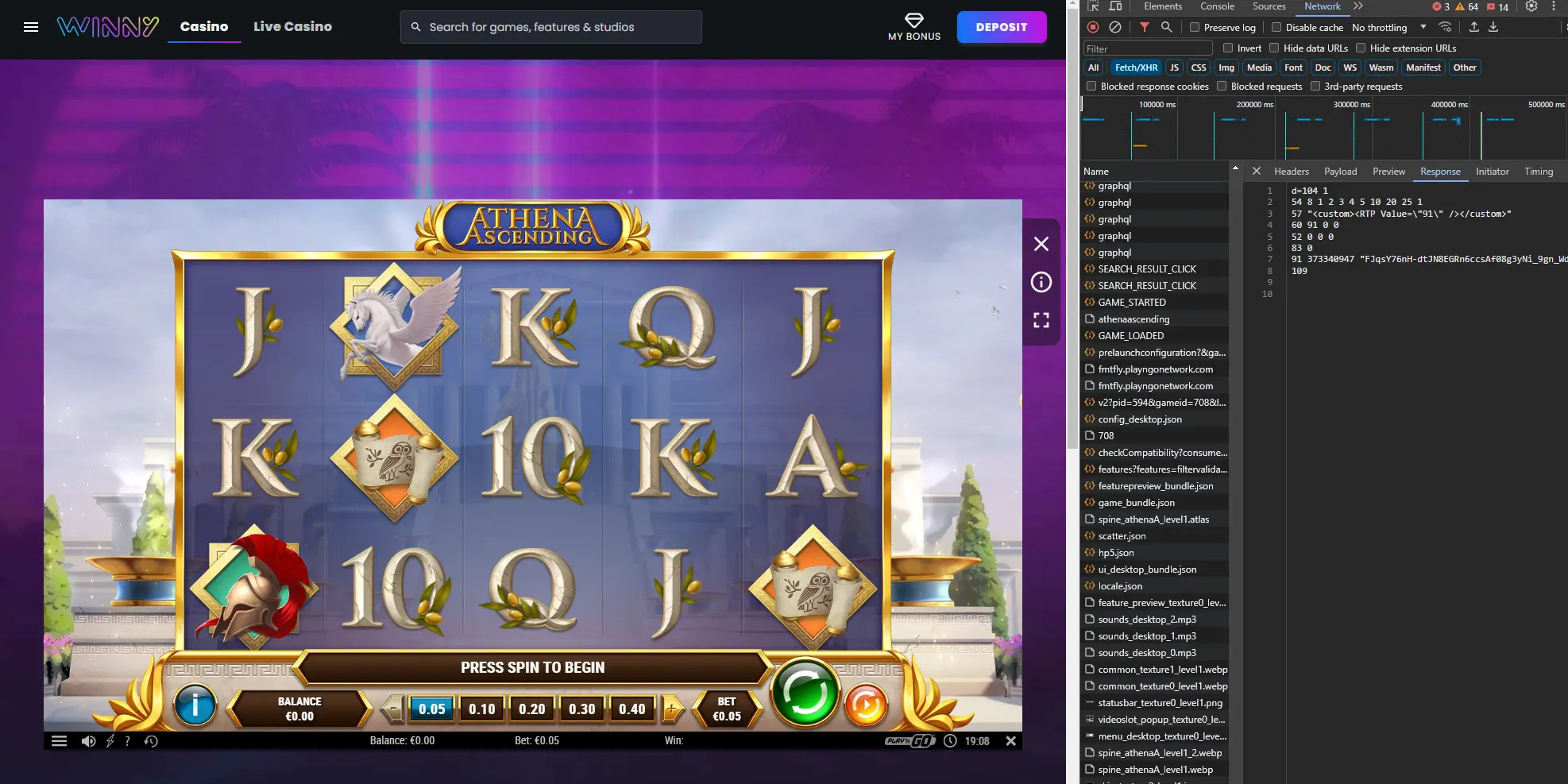The width and height of the screenshot is (1568, 784).
Task: Open network search magnifier
Action: 1166,27
